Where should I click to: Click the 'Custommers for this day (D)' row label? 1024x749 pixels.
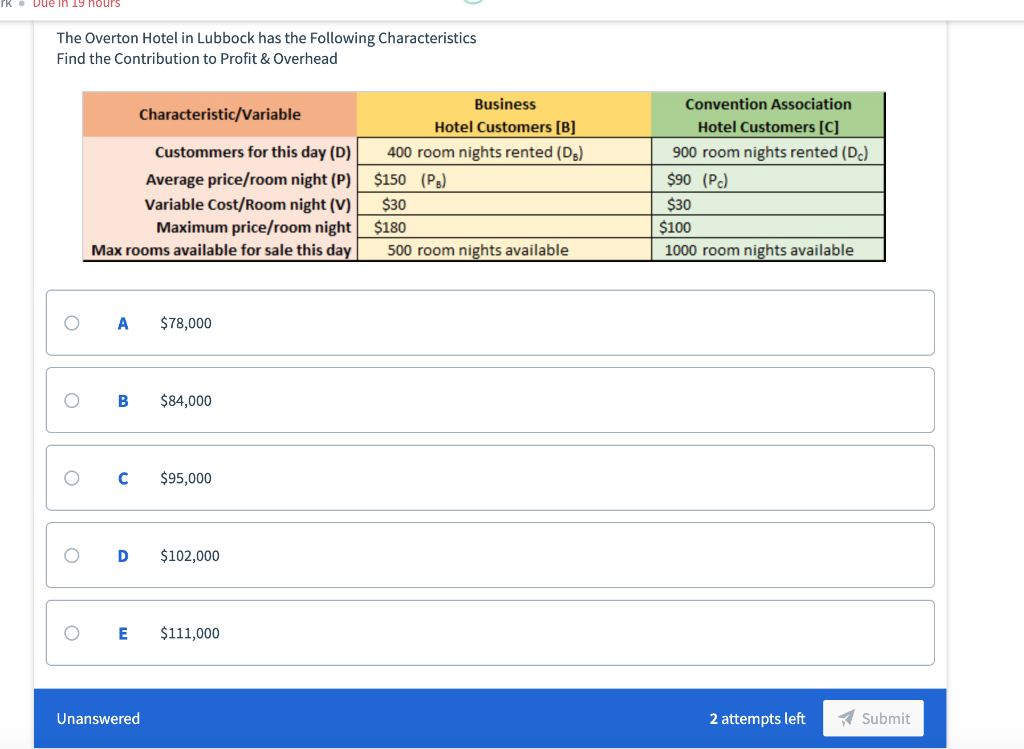click(253, 151)
